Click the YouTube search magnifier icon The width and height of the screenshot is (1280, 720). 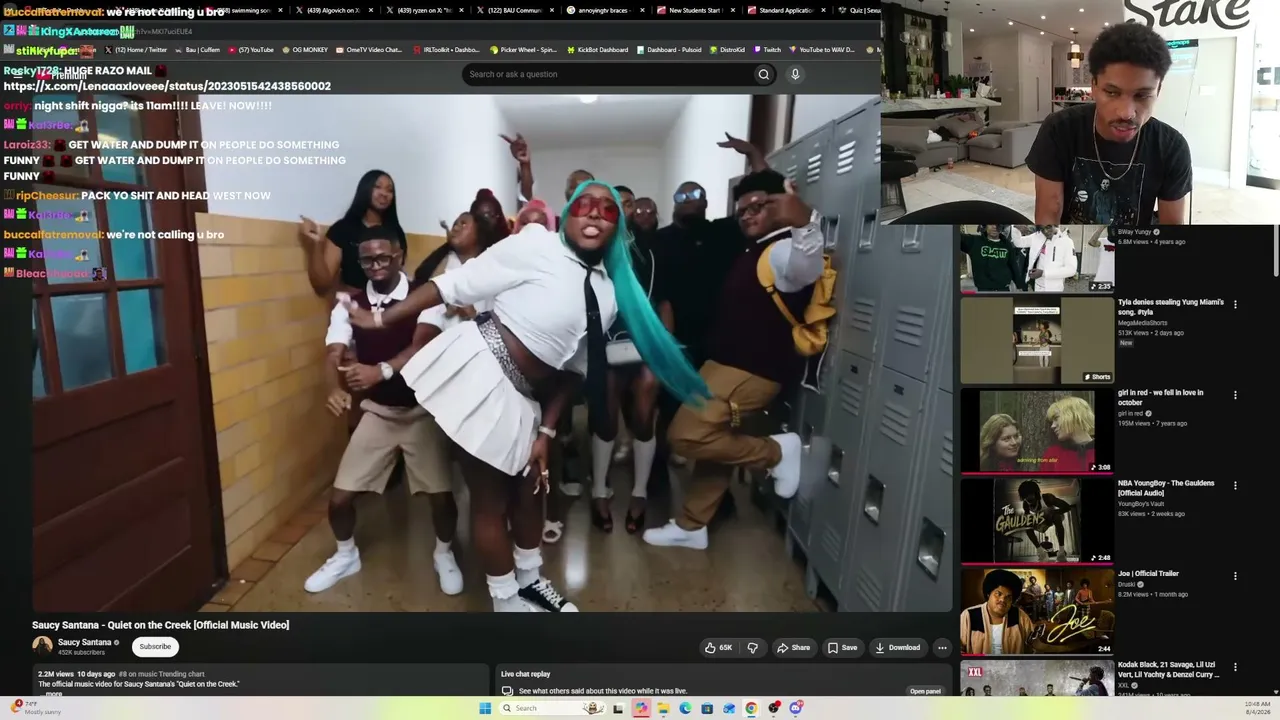point(763,74)
